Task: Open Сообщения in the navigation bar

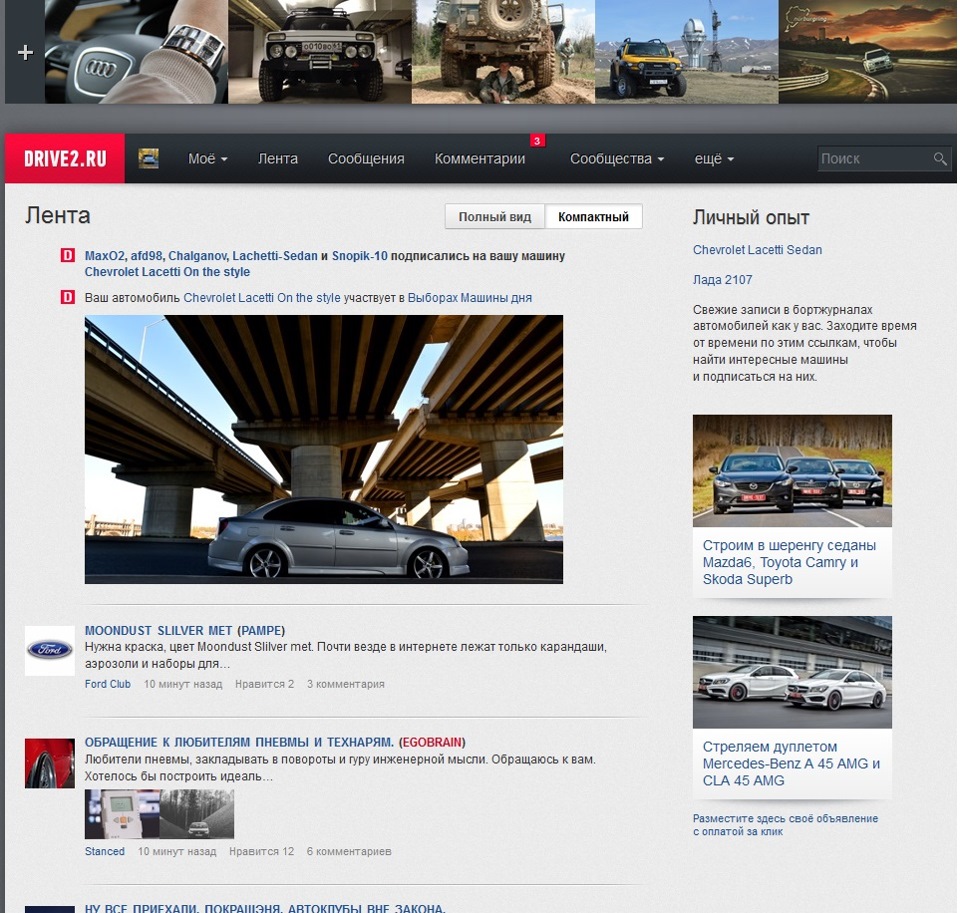Action: pos(366,159)
